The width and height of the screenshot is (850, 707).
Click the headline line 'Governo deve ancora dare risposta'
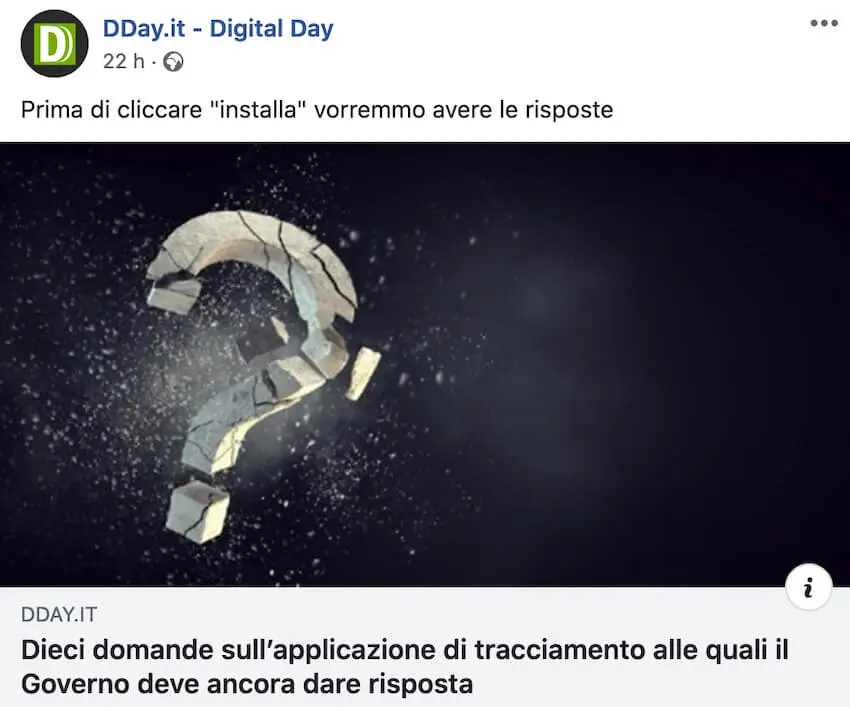[247, 684]
